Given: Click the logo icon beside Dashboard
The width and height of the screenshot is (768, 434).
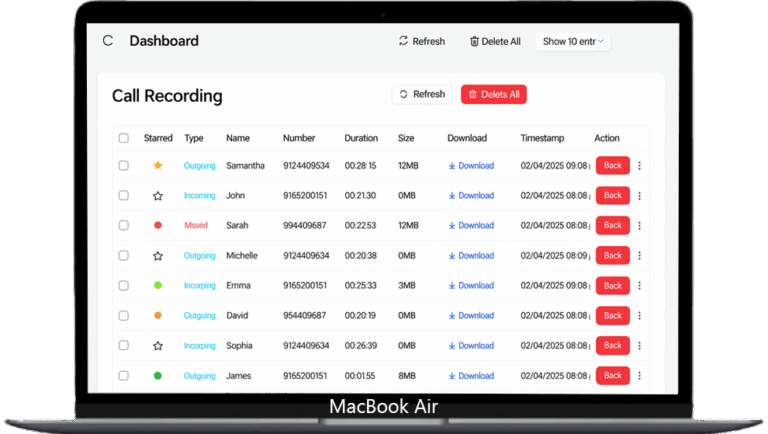Looking at the screenshot, I should pyautogui.click(x=108, y=41).
